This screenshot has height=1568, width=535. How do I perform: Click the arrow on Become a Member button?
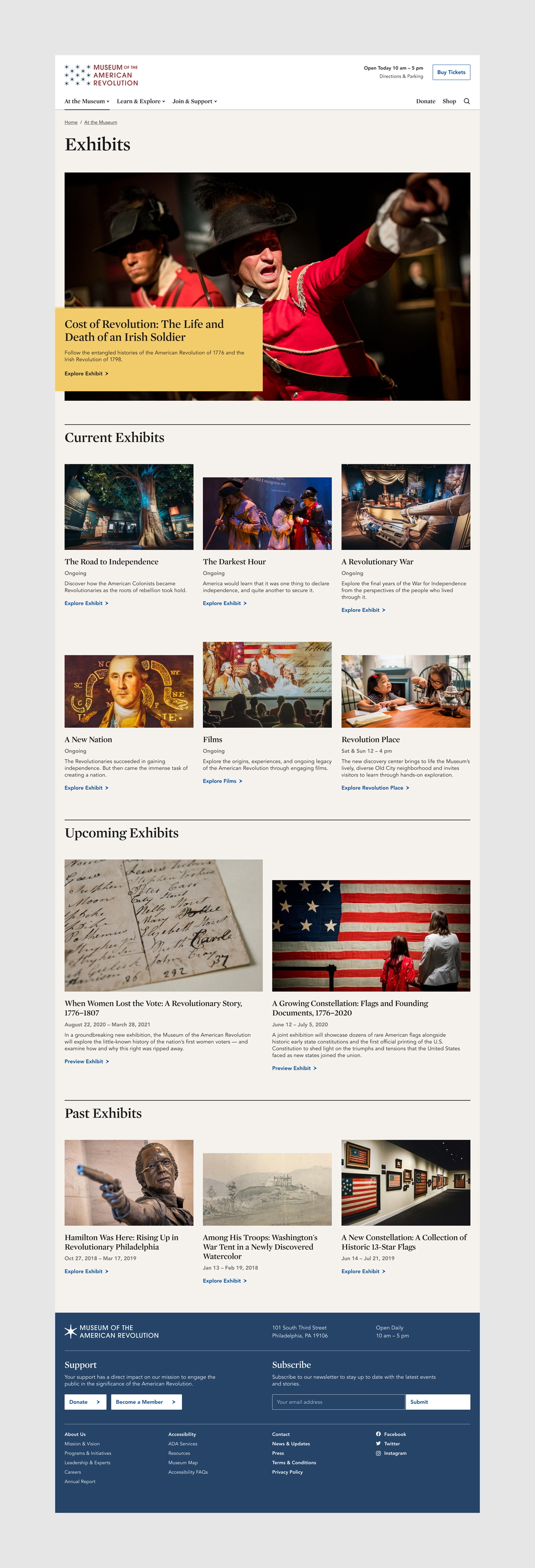pos(173,1402)
